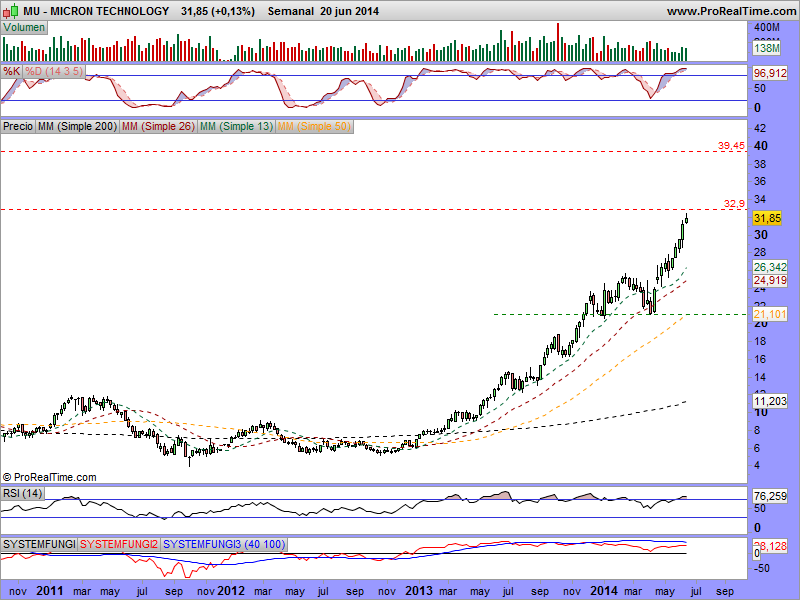Click the Semanal timeframe label
This screenshot has width=800, height=600.
291,11
